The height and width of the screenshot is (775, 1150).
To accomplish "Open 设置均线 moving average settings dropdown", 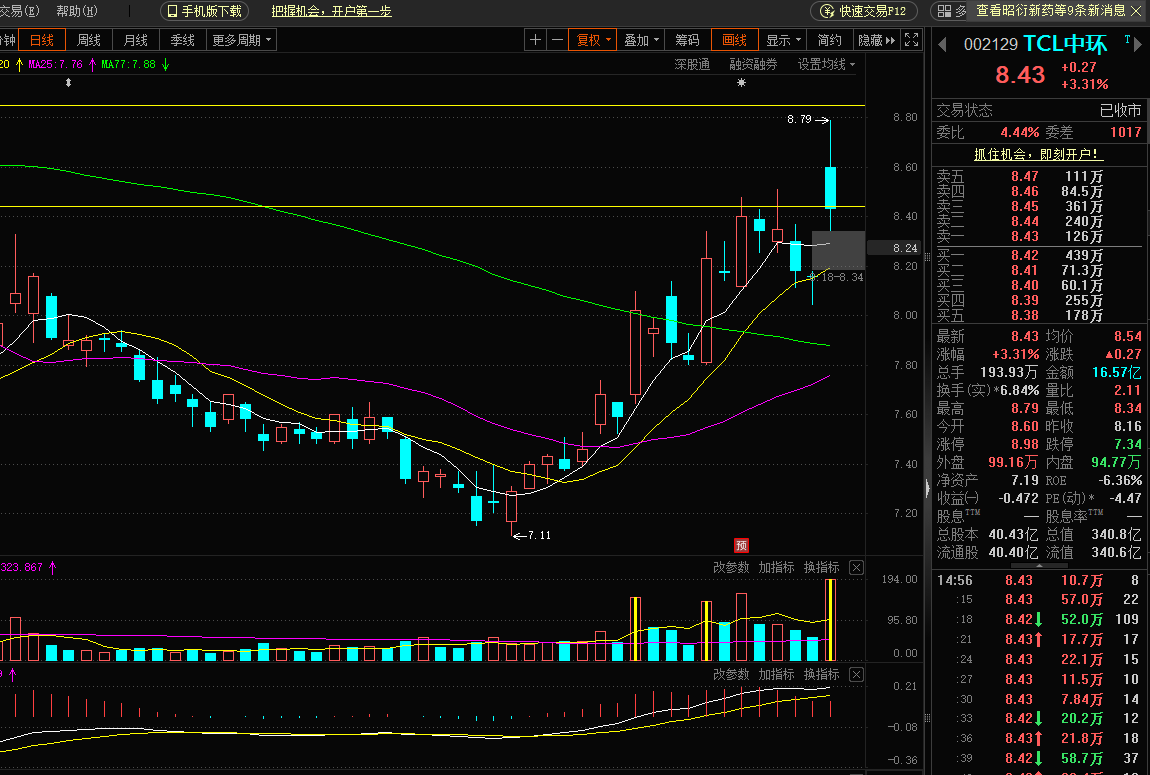I will tap(826, 65).
